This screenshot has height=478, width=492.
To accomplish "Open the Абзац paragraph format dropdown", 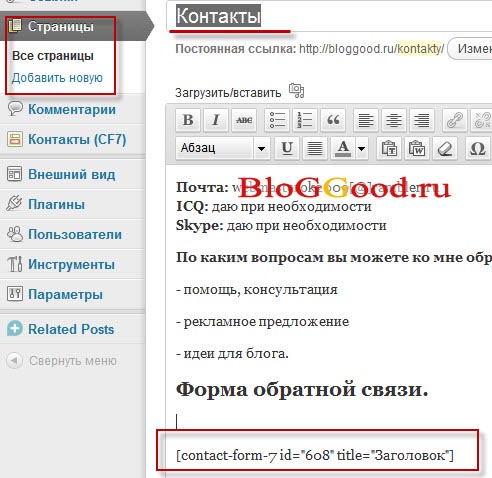I will point(223,148).
